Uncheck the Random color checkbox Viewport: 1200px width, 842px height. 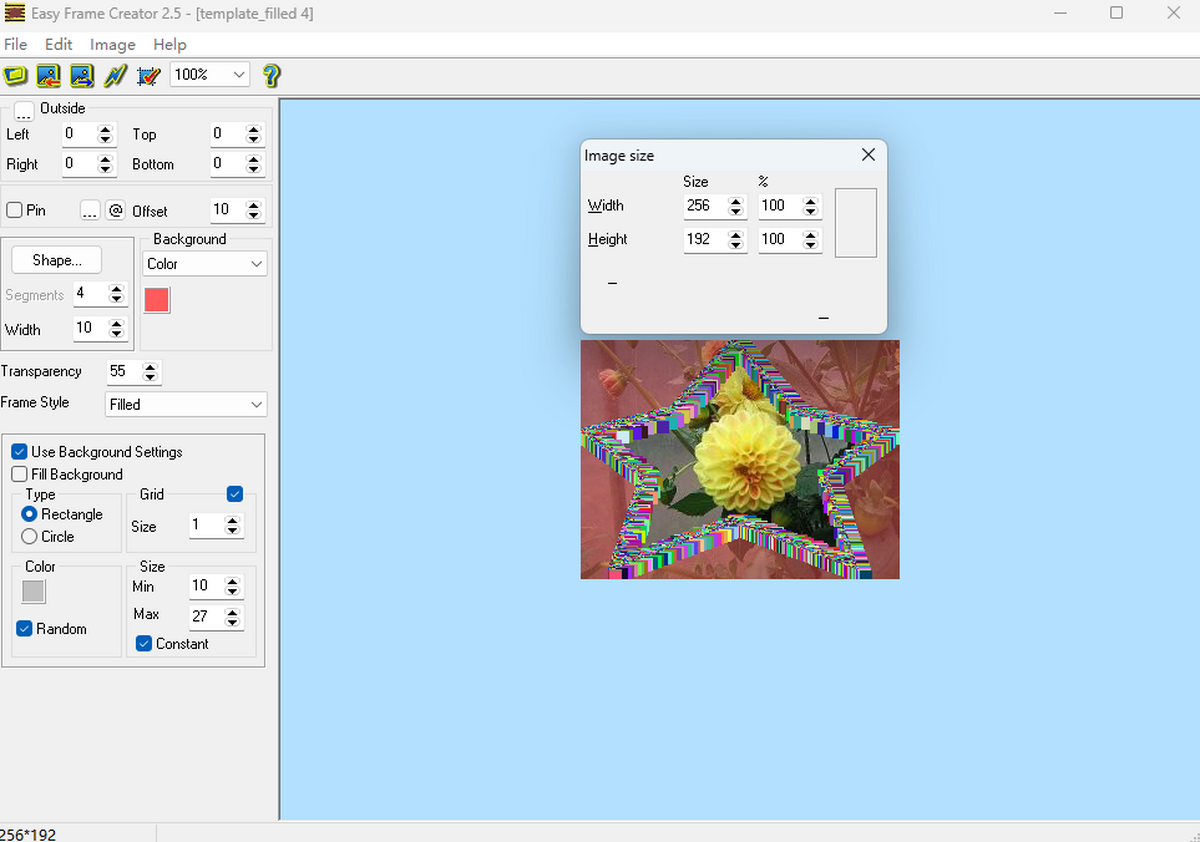[25, 629]
